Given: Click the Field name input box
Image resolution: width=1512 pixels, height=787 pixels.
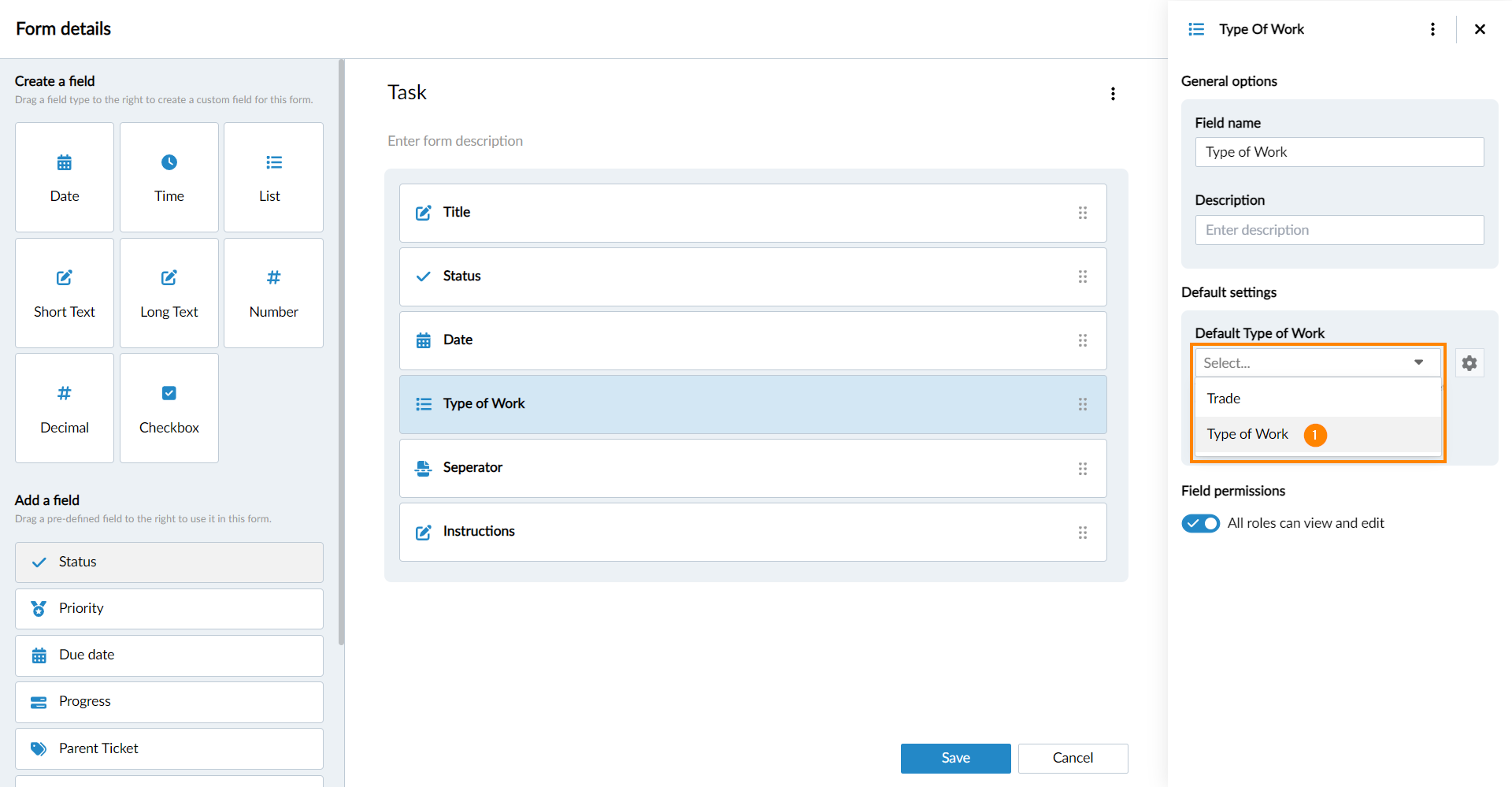Looking at the screenshot, I should point(1339,152).
